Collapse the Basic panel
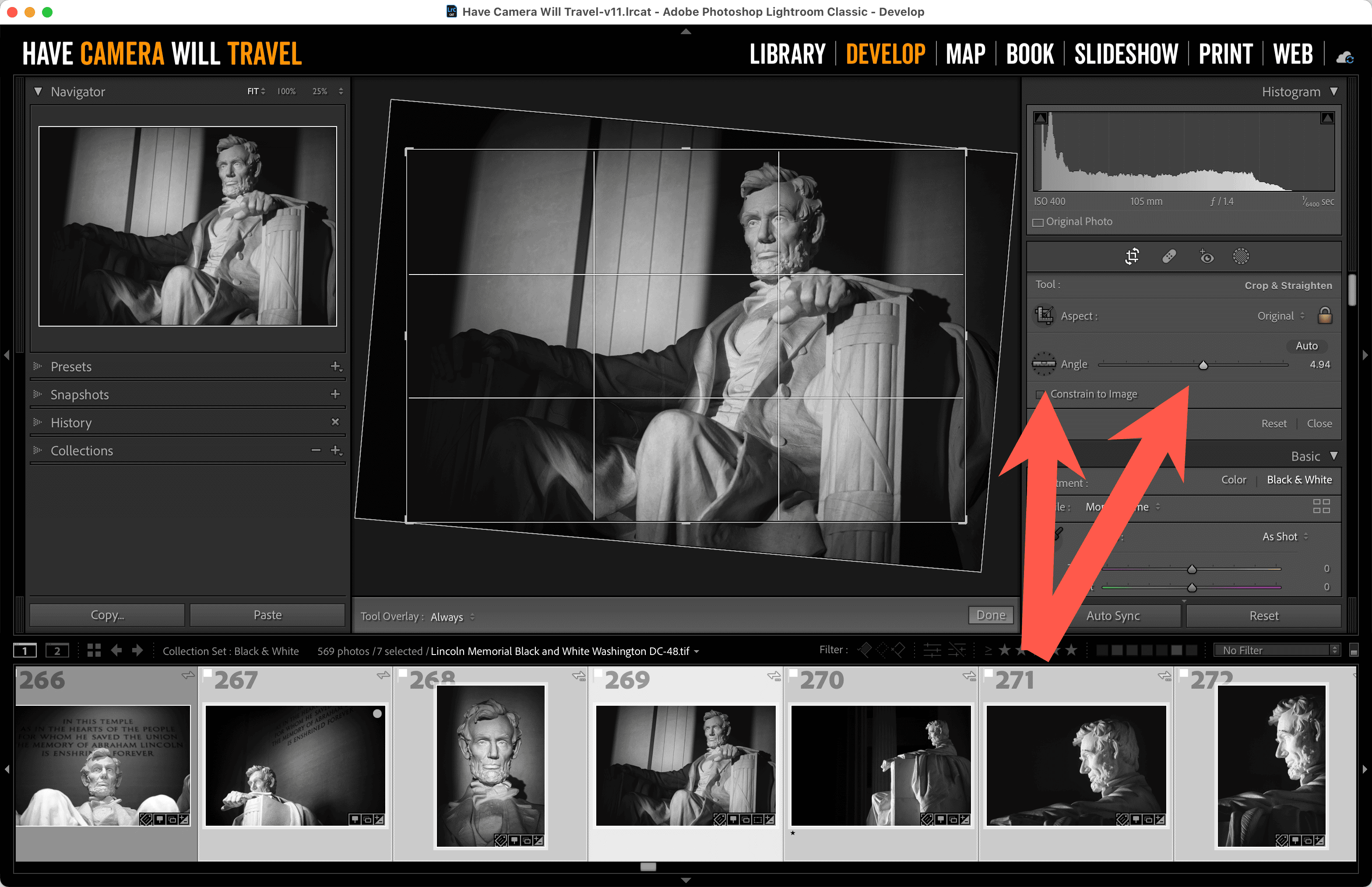Image resolution: width=1372 pixels, height=887 pixels. coord(1334,456)
